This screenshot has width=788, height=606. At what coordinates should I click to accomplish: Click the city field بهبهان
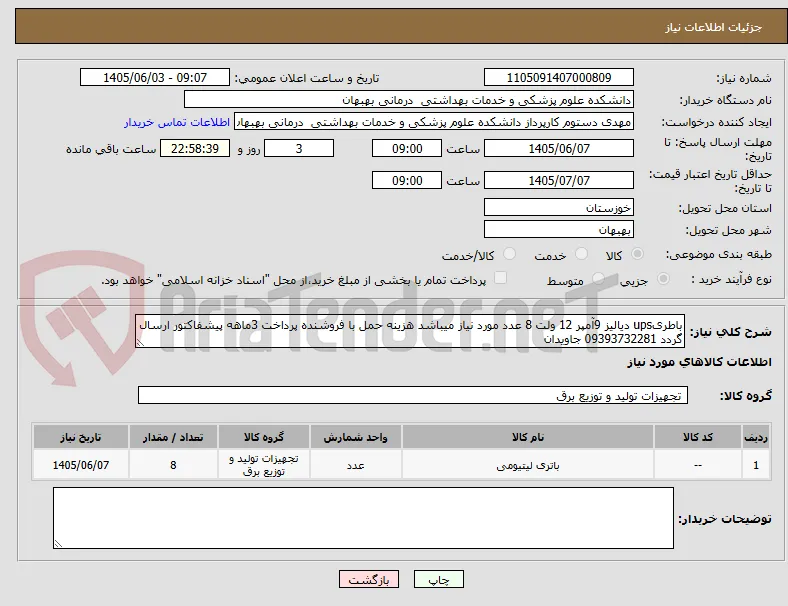click(x=558, y=229)
